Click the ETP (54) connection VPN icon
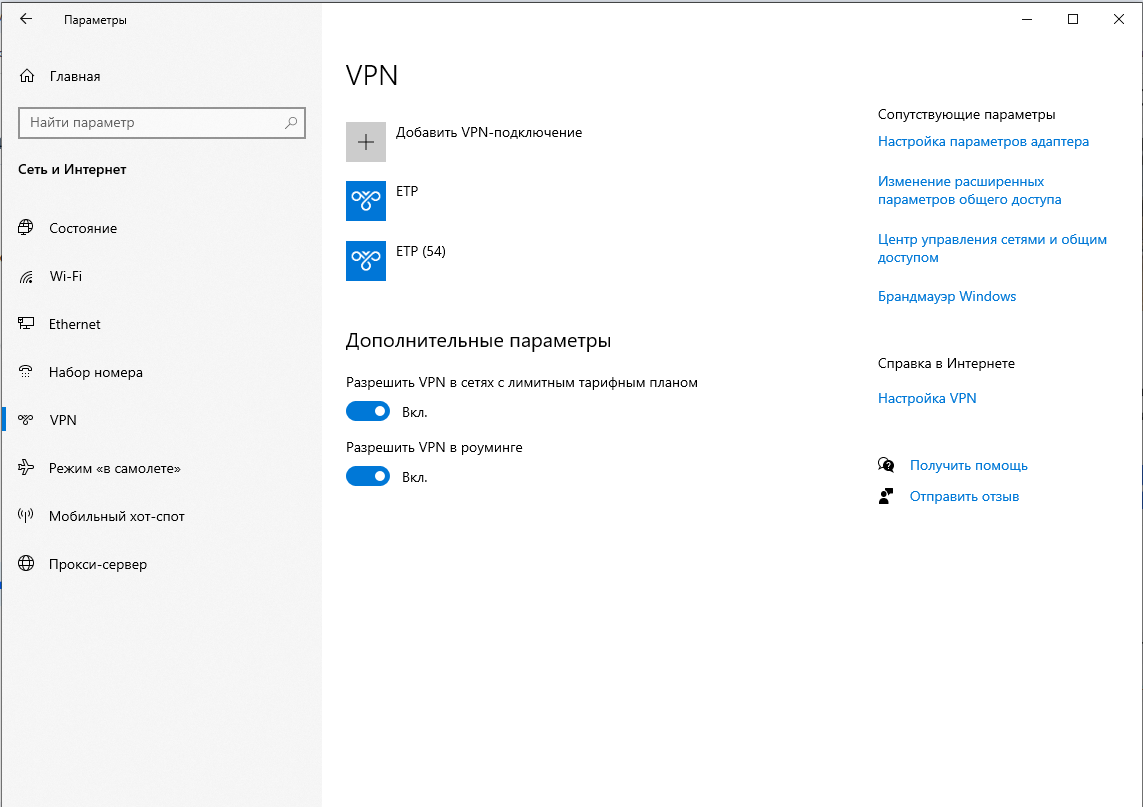This screenshot has width=1143, height=807. click(366, 260)
